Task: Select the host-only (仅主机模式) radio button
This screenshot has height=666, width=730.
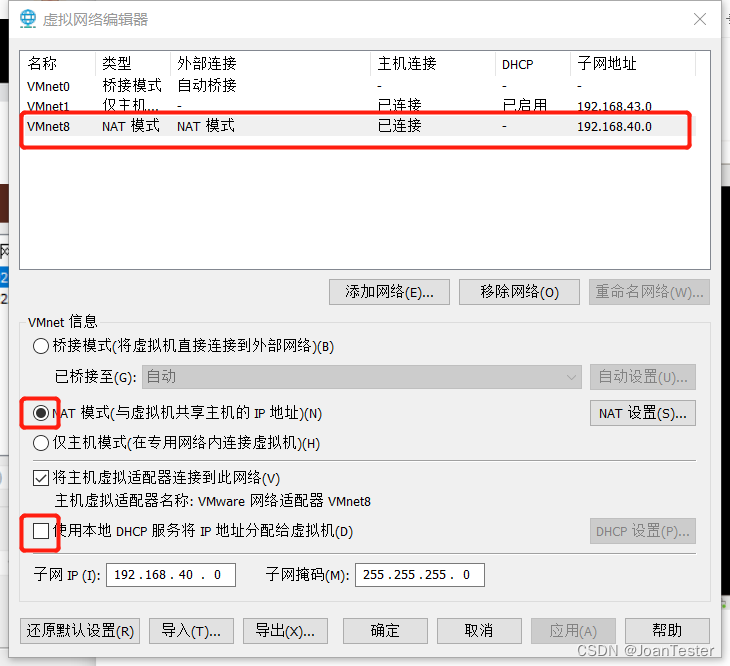Action: pos(41,443)
